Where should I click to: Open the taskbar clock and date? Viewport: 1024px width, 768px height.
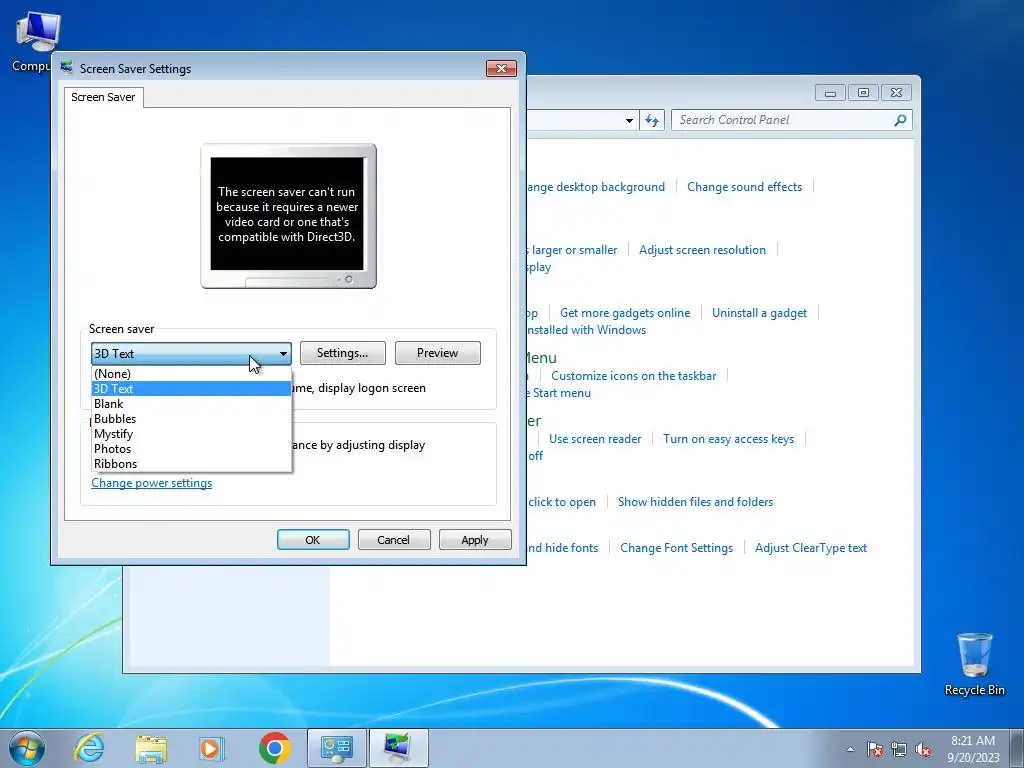[x=973, y=749]
